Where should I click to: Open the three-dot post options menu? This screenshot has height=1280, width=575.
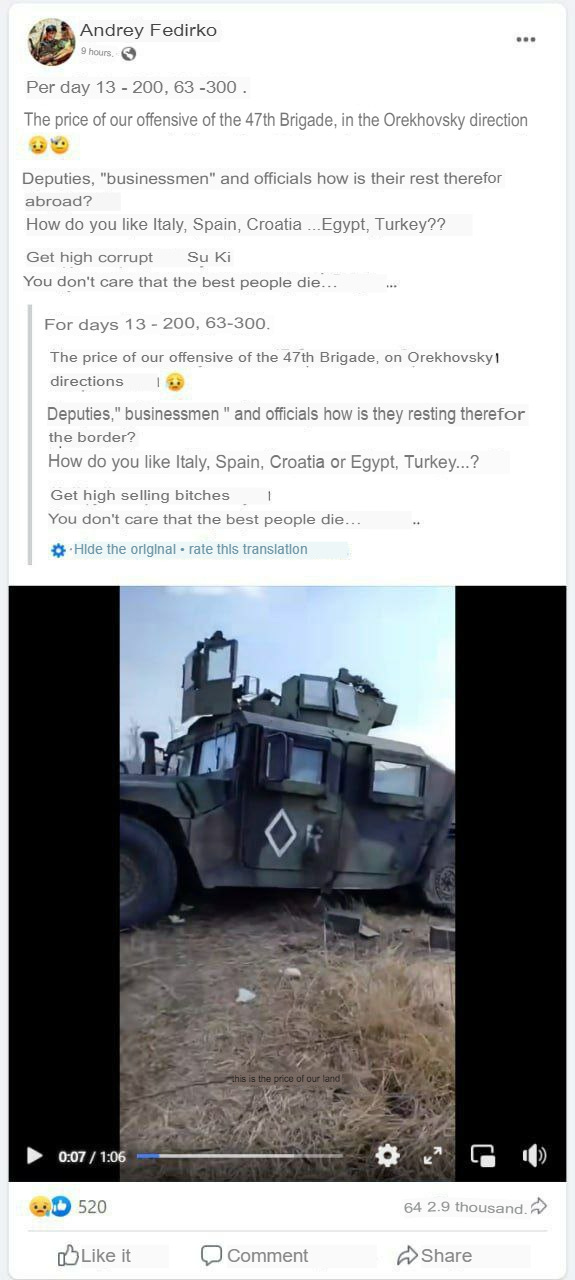coord(526,40)
